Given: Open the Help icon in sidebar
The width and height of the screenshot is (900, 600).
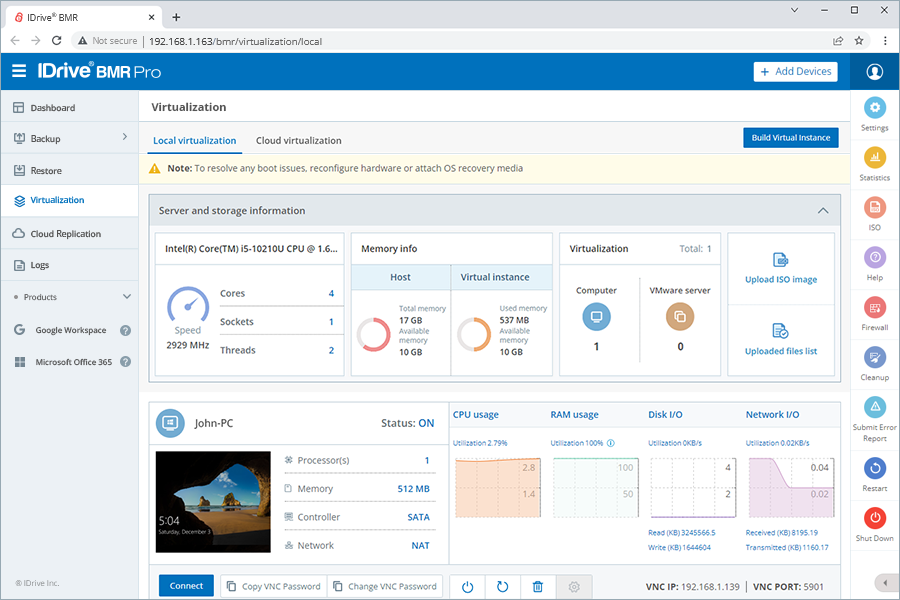Looking at the screenshot, I should pyautogui.click(x=874, y=257).
